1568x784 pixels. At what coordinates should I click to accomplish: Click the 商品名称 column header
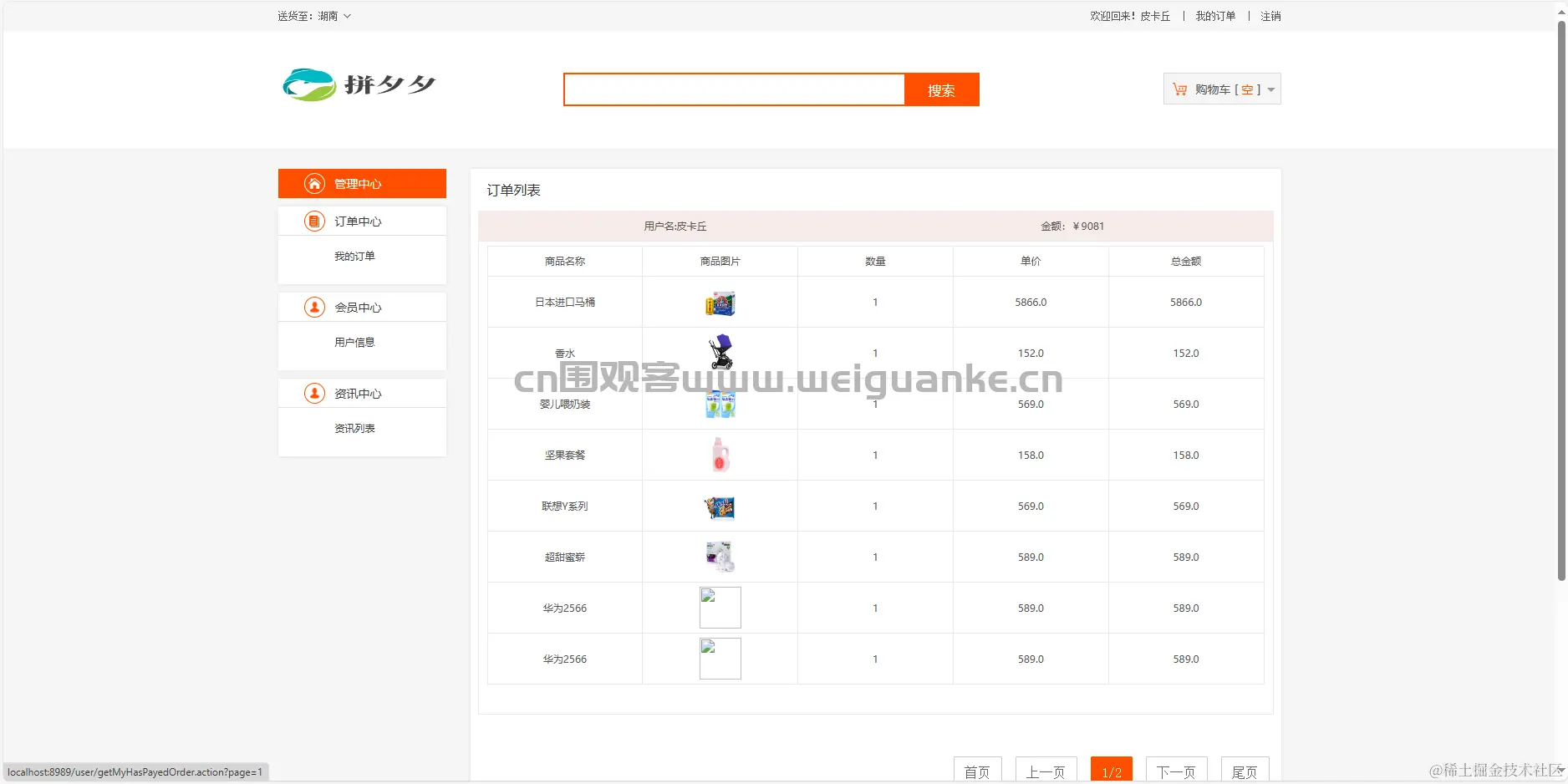pos(565,262)
